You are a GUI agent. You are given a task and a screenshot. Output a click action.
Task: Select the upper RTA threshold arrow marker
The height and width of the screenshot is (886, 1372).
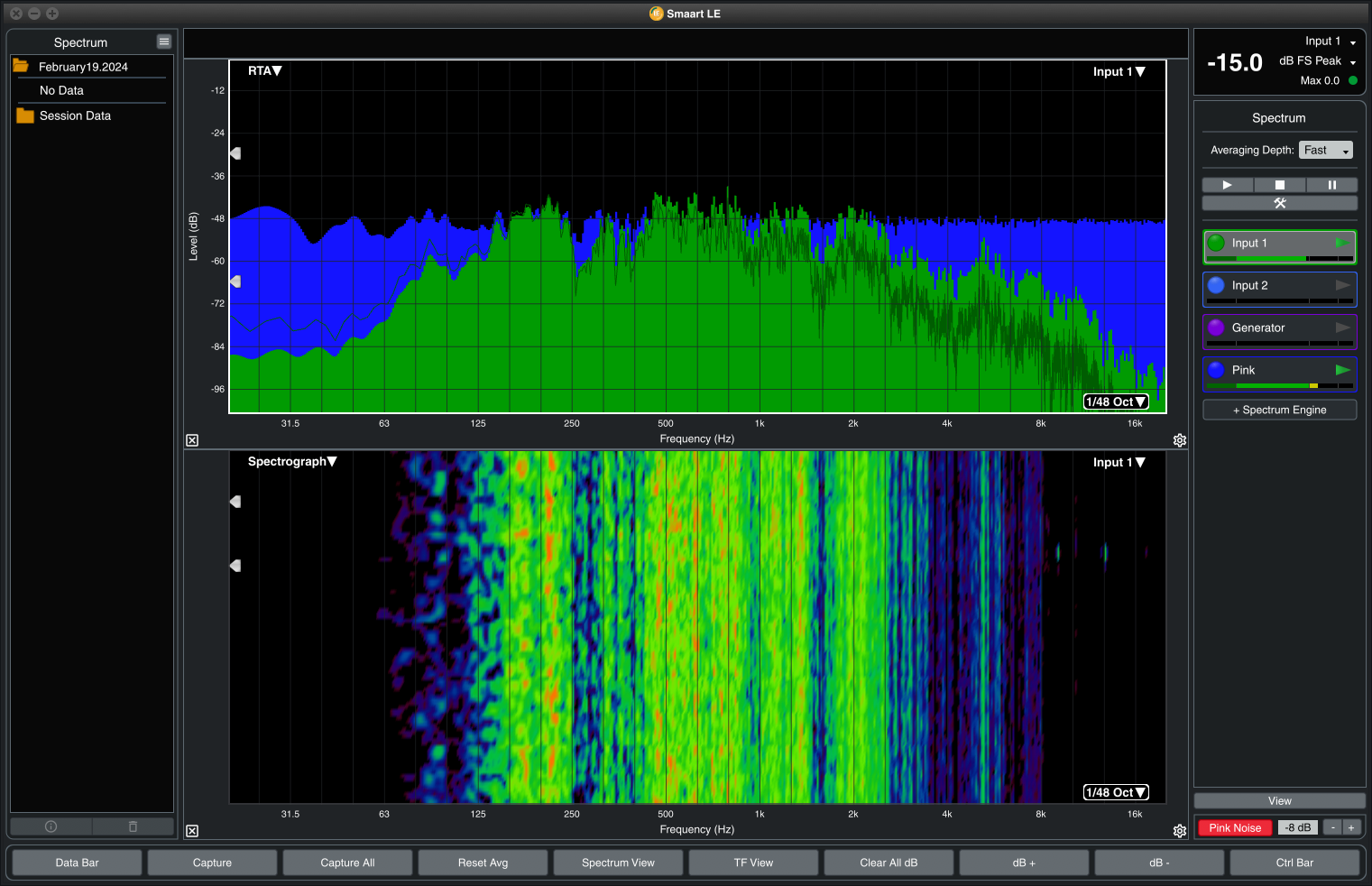[235, 153]
